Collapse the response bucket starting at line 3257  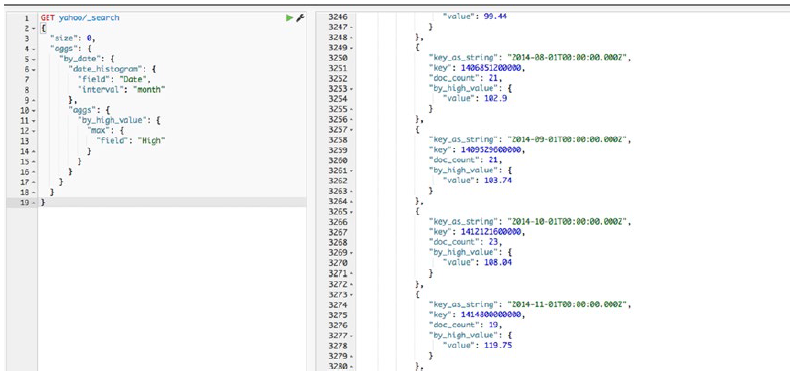click(x=352, y=130)
